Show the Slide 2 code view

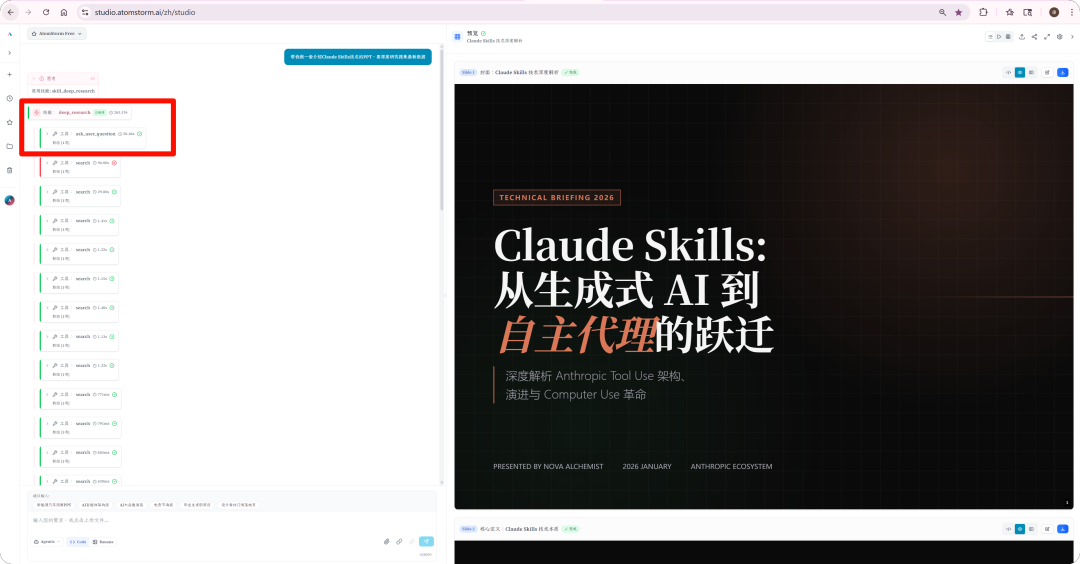(x=1008, y=529)
